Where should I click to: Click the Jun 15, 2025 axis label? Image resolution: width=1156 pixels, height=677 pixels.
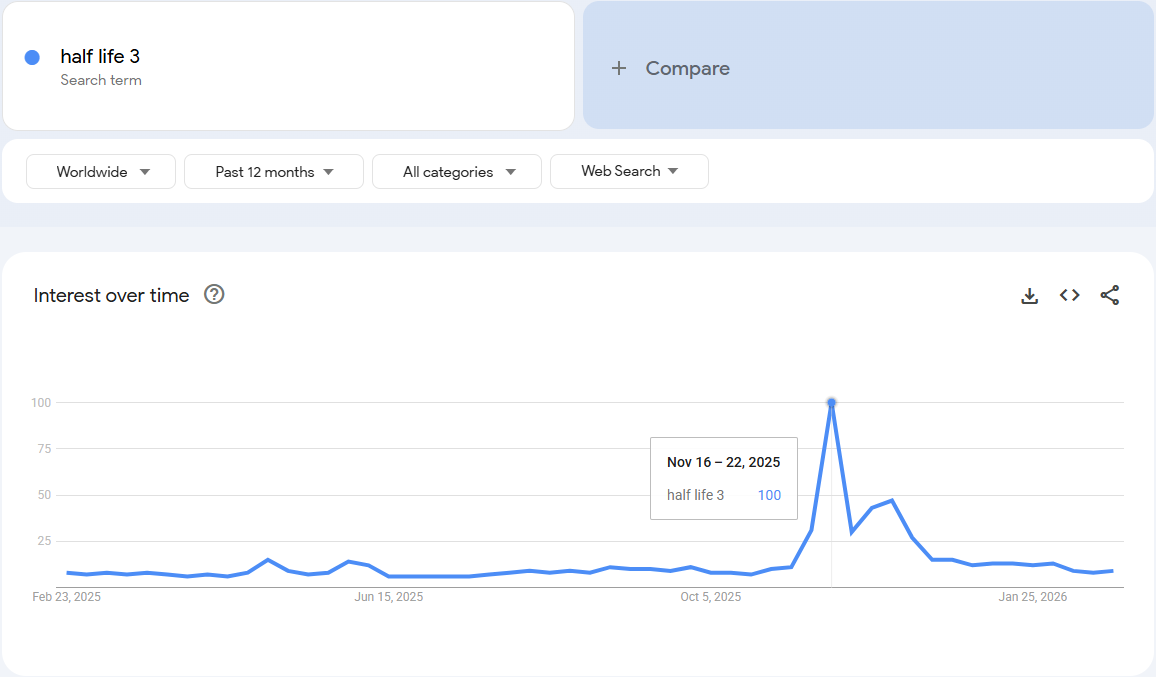(389, 597)
